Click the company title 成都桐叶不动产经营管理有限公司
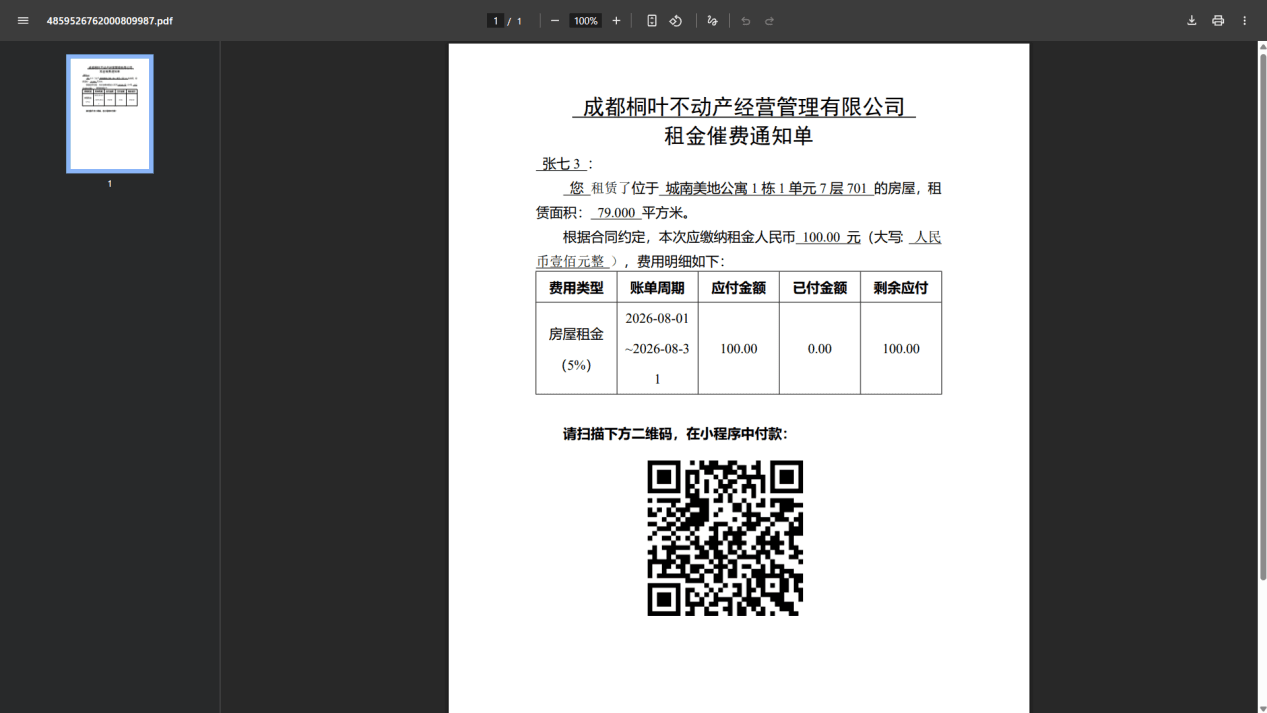This screenshot has width=1267, height=713. tap(744, 107)
